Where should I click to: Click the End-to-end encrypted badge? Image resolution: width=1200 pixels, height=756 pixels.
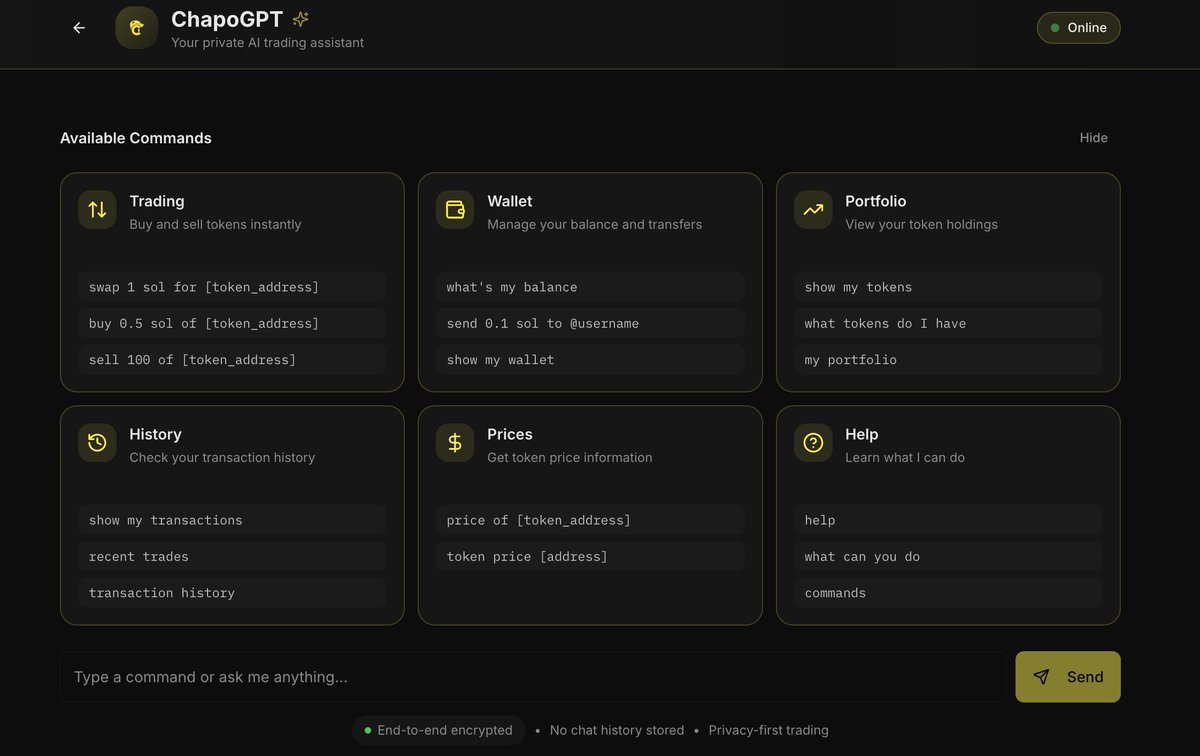(x=438, y=730)
